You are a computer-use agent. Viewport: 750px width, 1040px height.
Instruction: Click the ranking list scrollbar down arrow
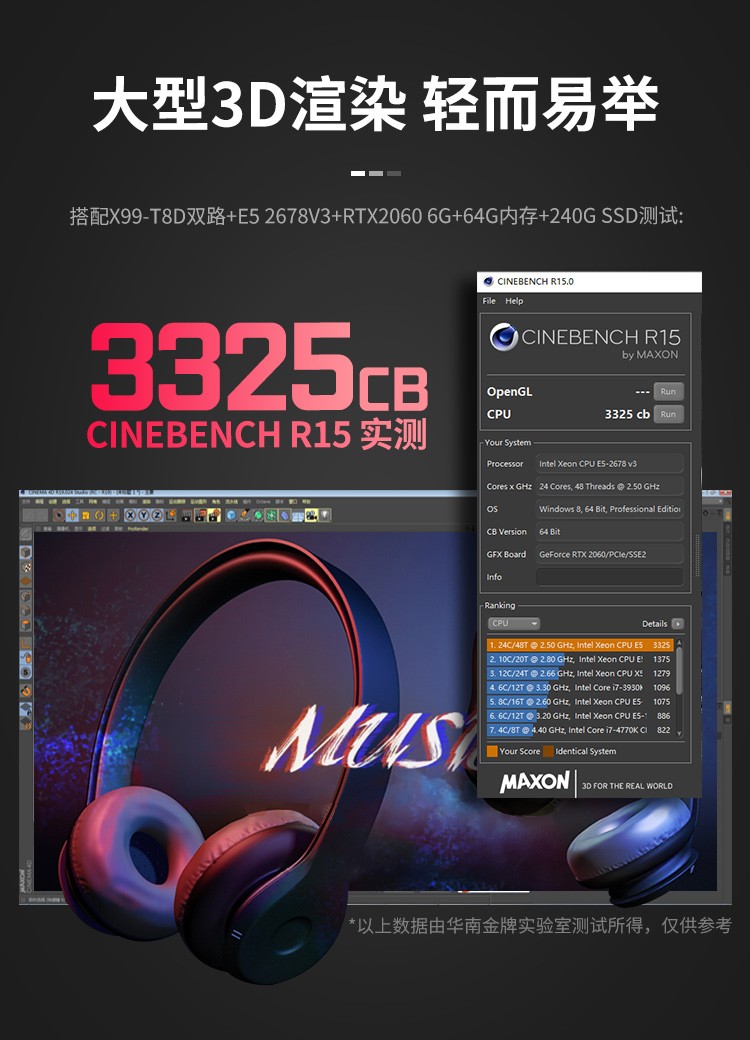tap(680, 733)
